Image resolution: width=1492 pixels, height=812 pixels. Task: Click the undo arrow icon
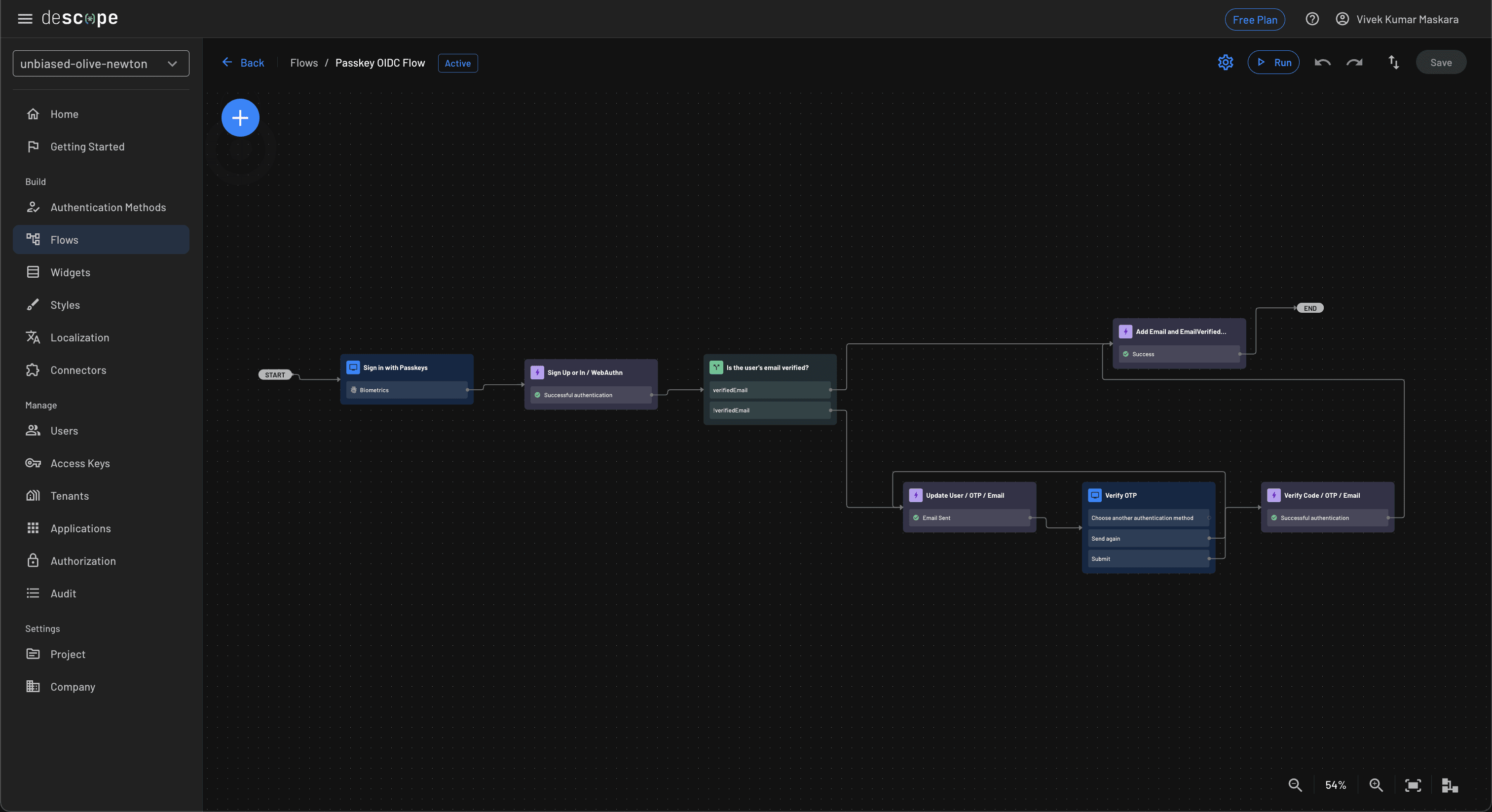pos(1322,62)
